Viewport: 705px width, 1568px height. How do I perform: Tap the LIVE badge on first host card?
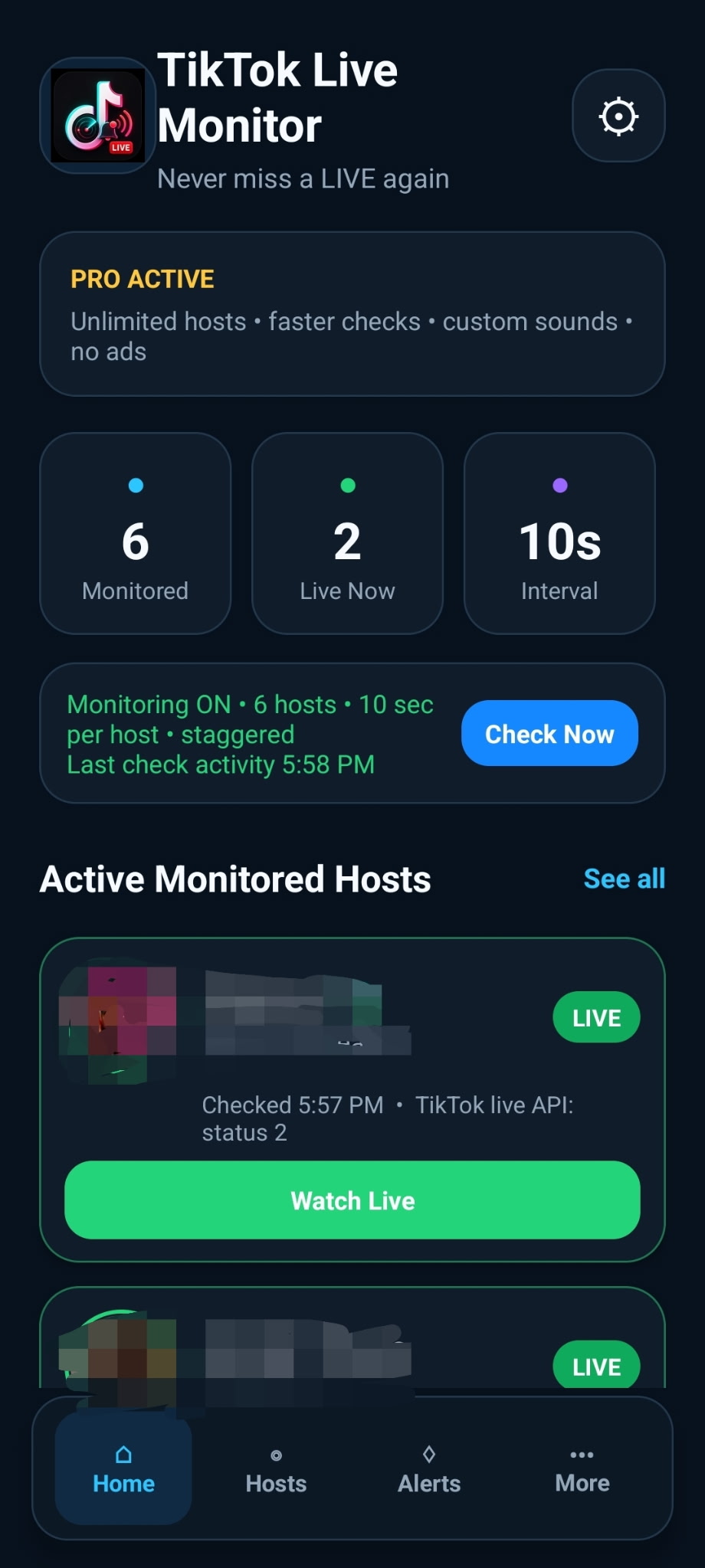[596, 1017]
